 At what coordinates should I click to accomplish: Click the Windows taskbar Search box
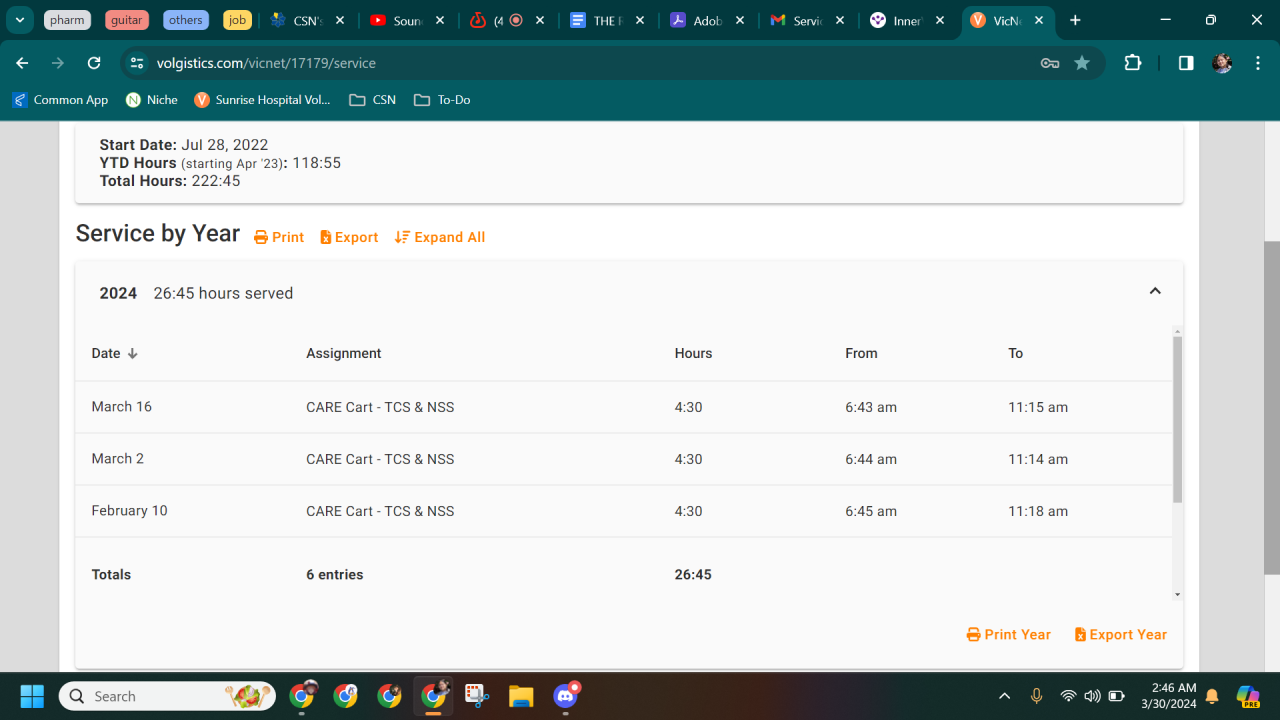[167, 696]
